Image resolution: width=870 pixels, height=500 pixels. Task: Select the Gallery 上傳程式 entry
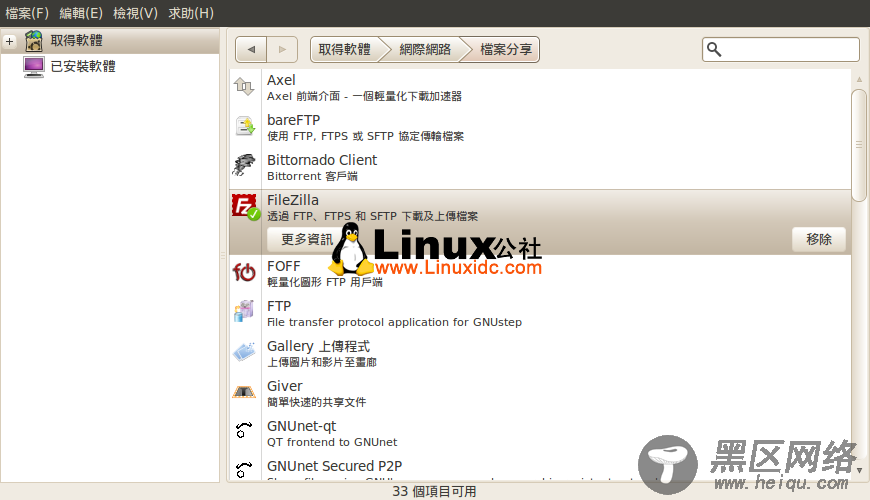[x=540, y=353]
